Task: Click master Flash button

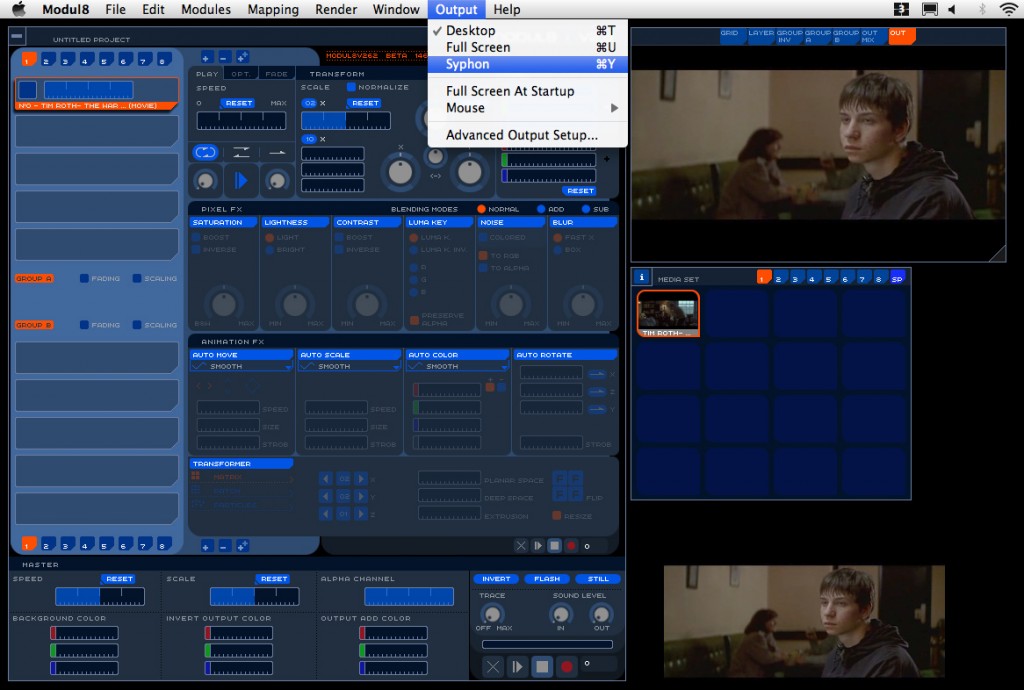Action: click(547, 578)
